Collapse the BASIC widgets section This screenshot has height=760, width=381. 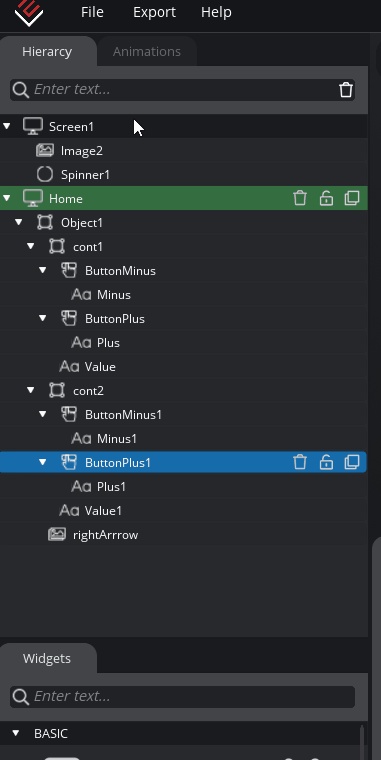(16, 733)
